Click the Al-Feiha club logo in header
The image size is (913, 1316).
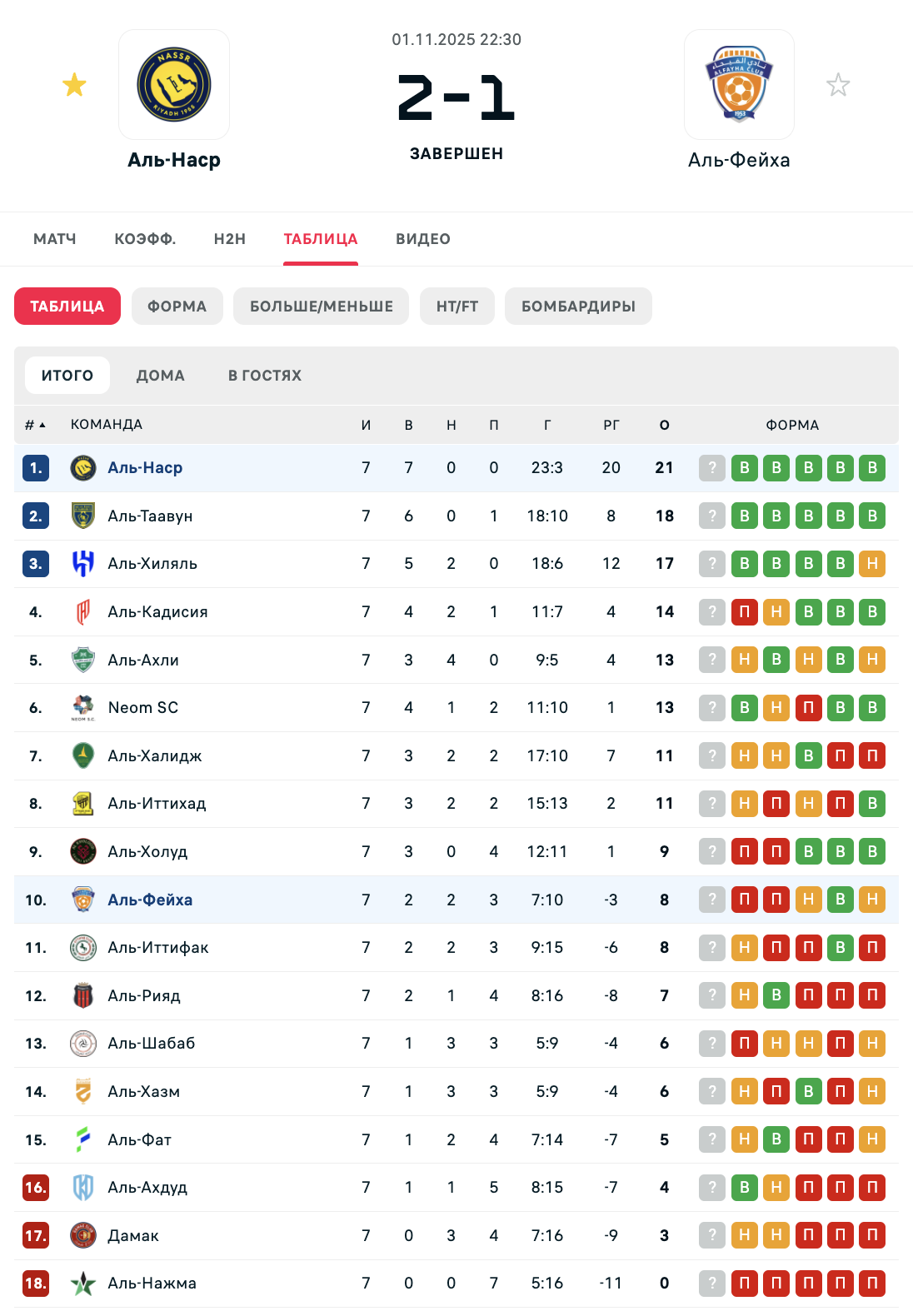(x=739, y=85)
